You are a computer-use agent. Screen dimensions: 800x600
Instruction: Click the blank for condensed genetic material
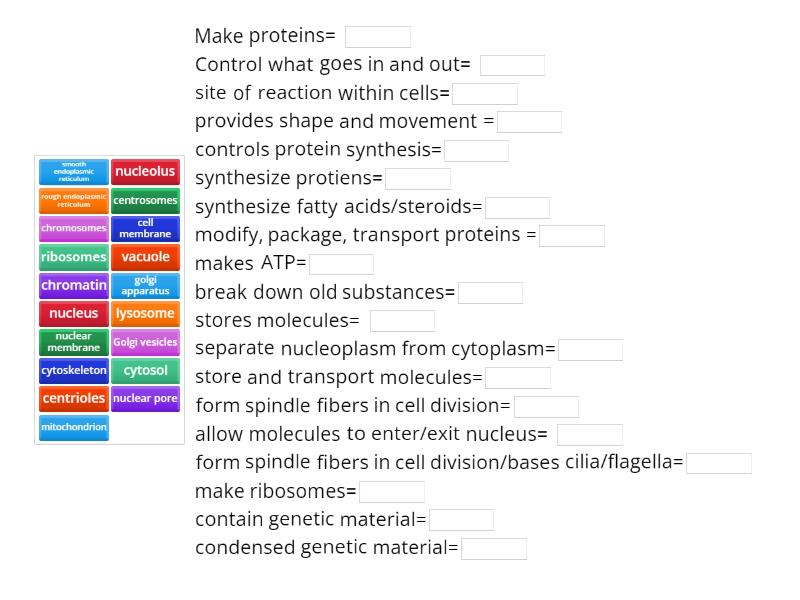point(494,548)
